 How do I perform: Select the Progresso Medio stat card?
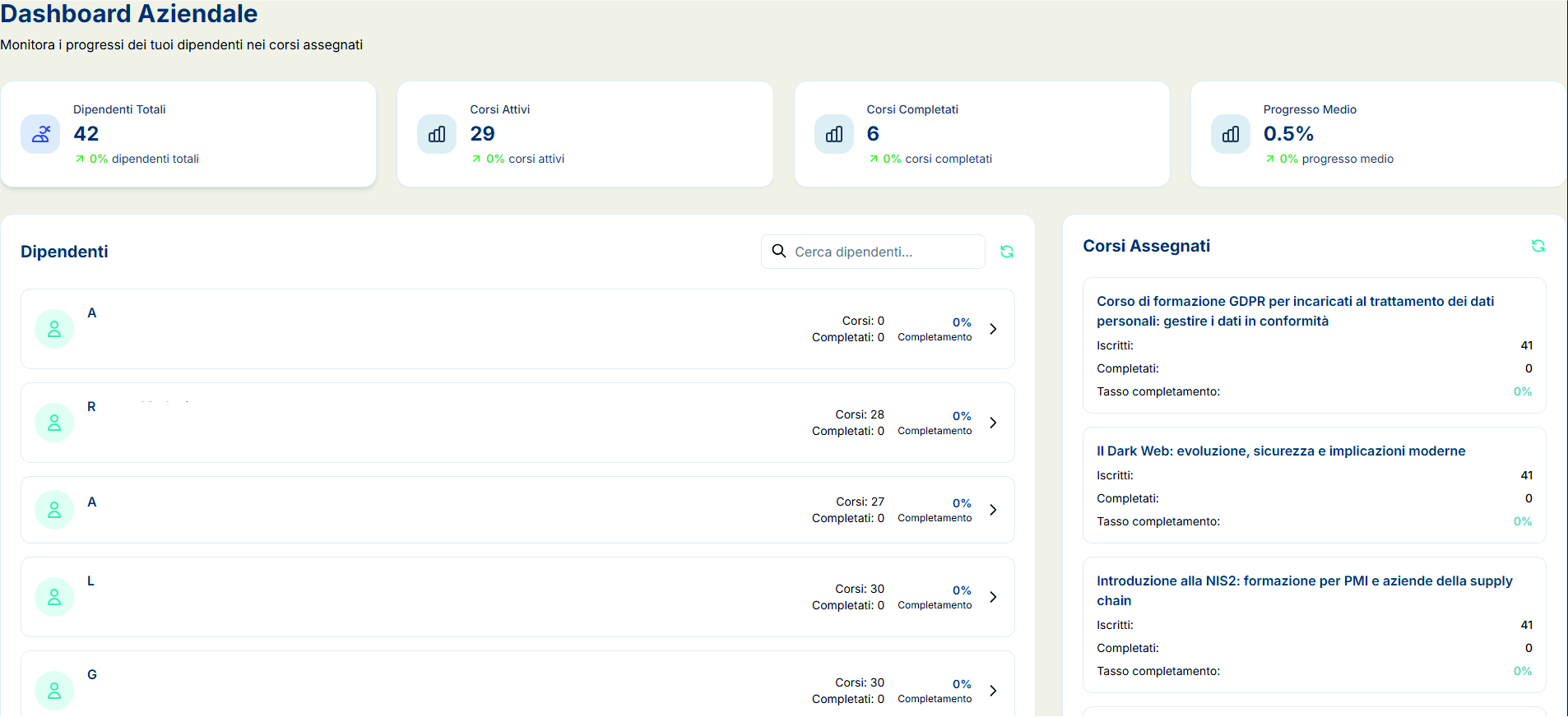coord(1378,134)
